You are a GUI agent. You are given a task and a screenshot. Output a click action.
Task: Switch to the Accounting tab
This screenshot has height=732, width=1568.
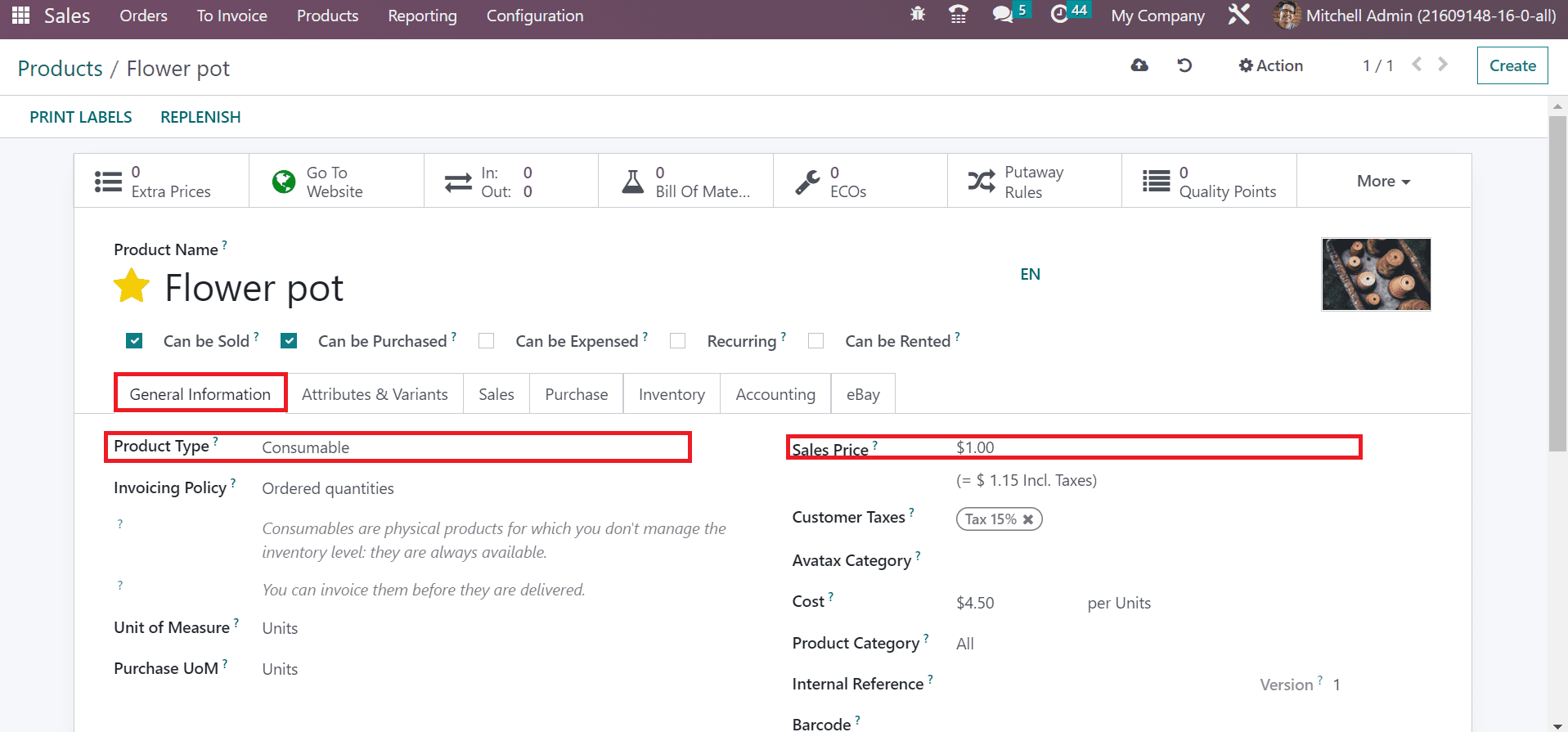coord(775,394)
